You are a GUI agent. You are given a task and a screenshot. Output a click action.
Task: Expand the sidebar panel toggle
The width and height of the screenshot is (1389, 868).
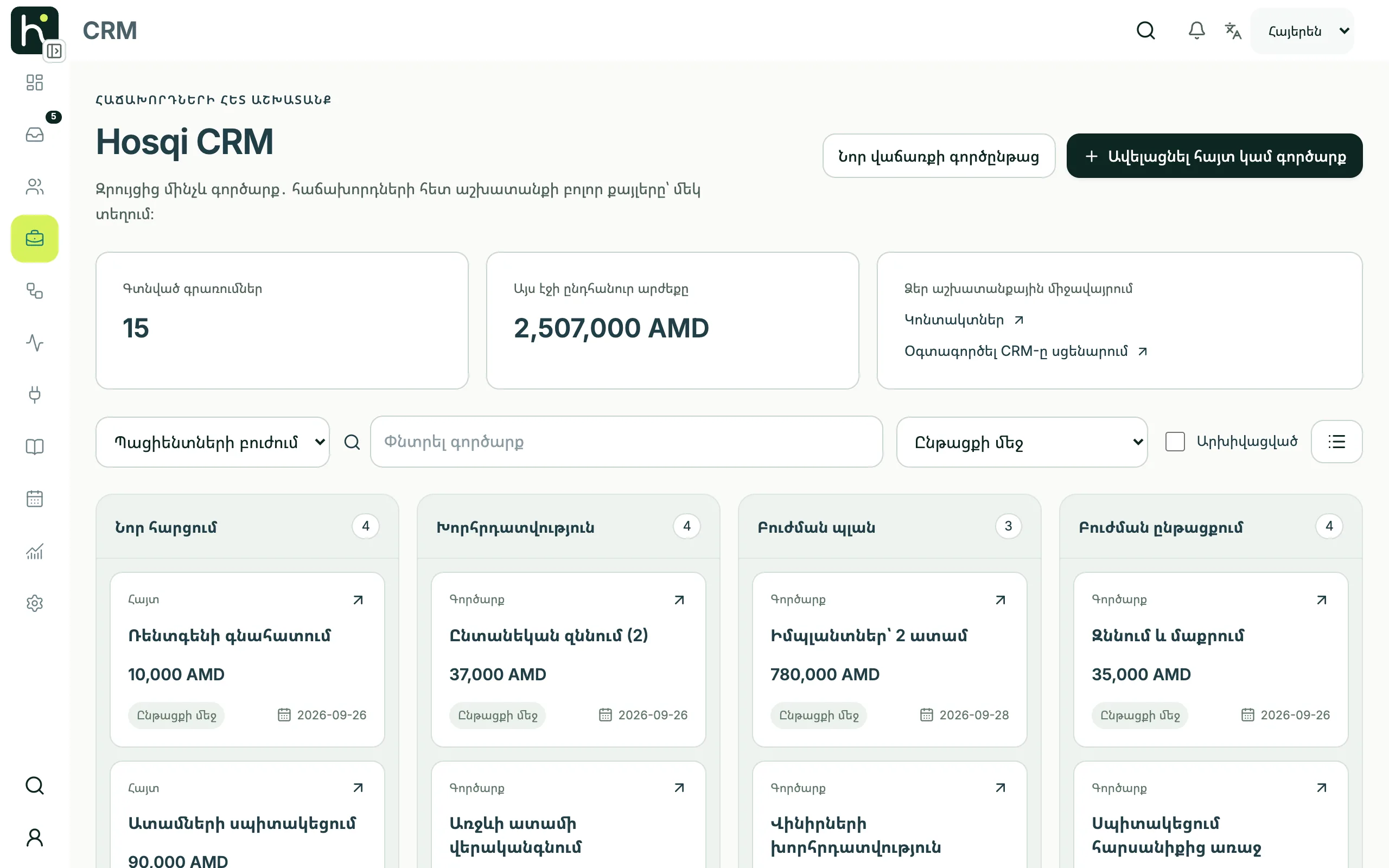click(54, 51)
